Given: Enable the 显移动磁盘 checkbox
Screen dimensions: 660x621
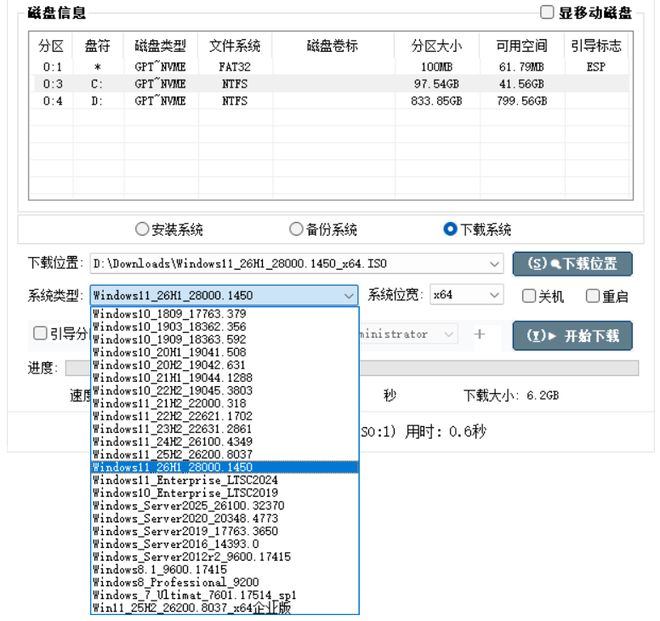Looking at the screenshot, I should click(546, 12).
